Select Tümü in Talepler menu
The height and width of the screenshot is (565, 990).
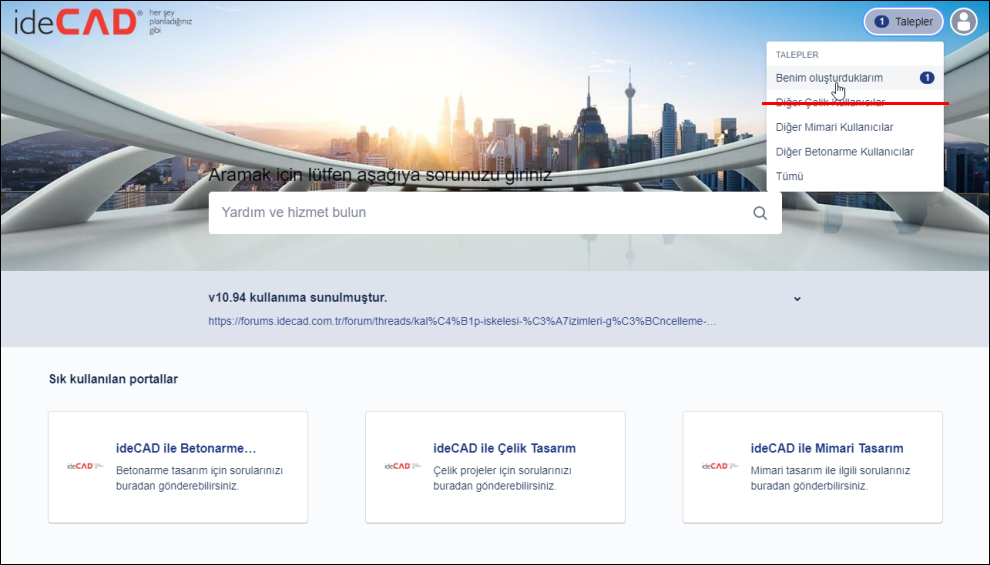[x=855, y=176]
